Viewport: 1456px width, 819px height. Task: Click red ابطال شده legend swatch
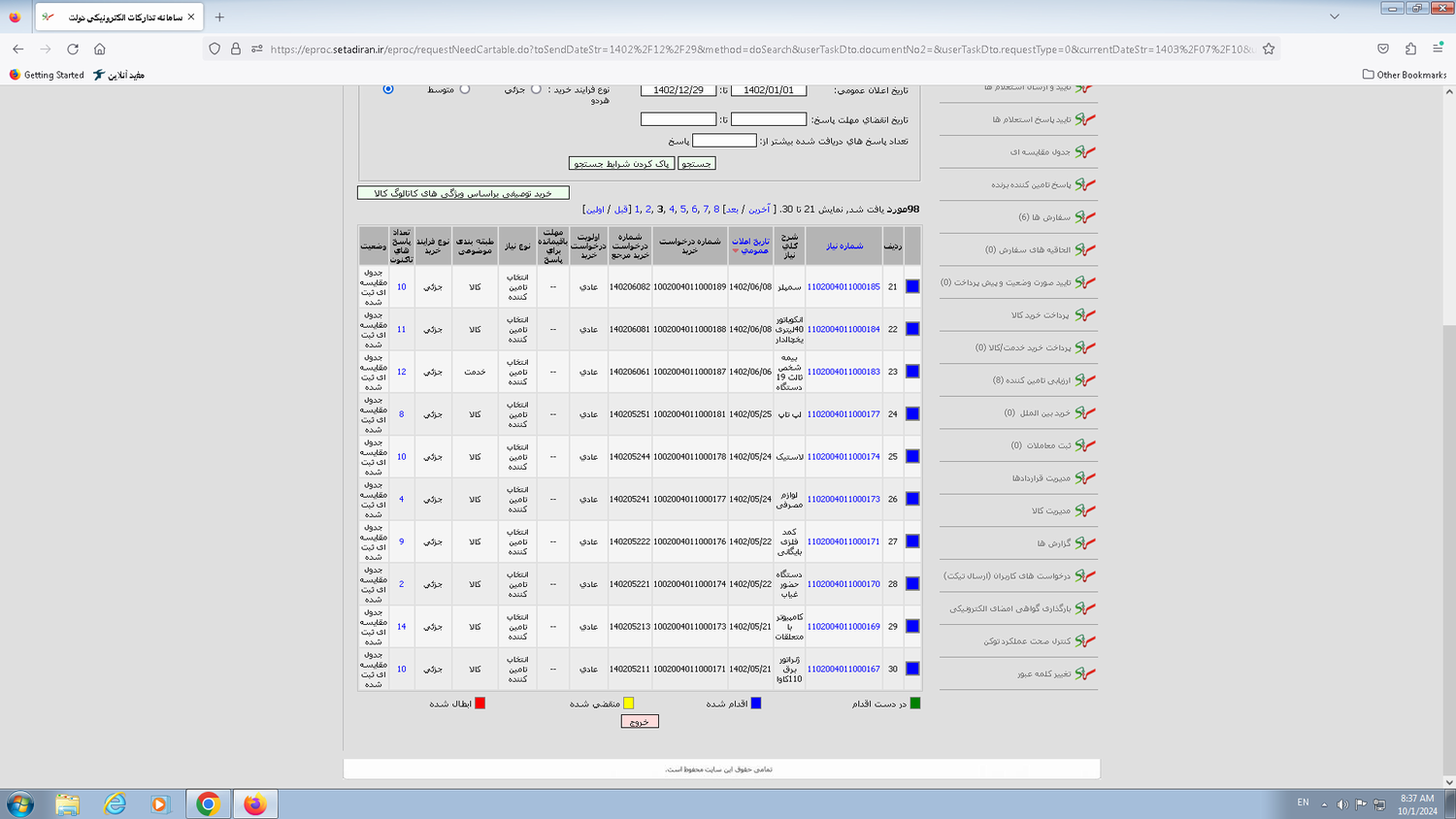480,704
